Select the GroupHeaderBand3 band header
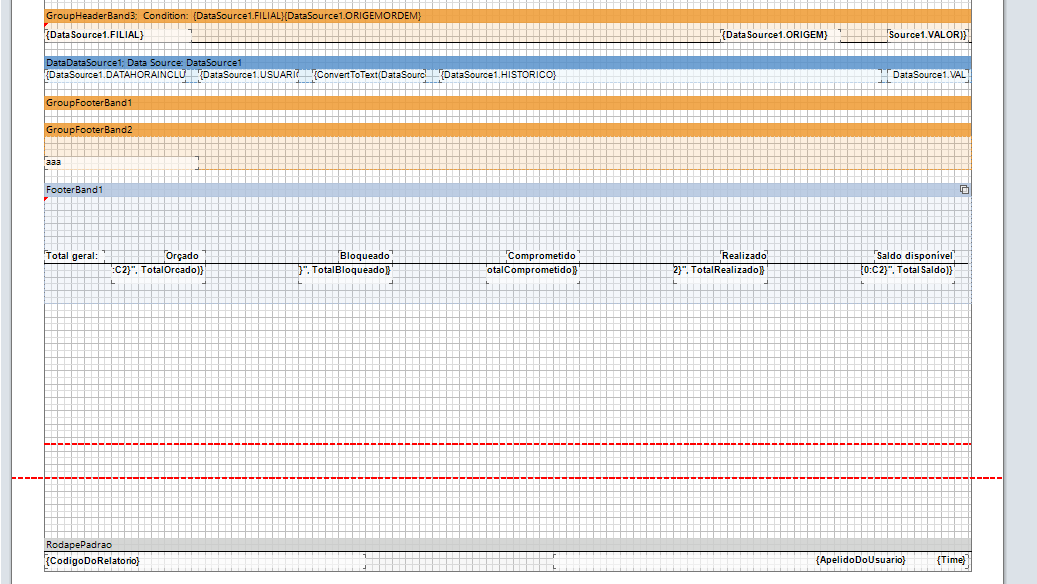1037x584 pixels. point(508,16)
